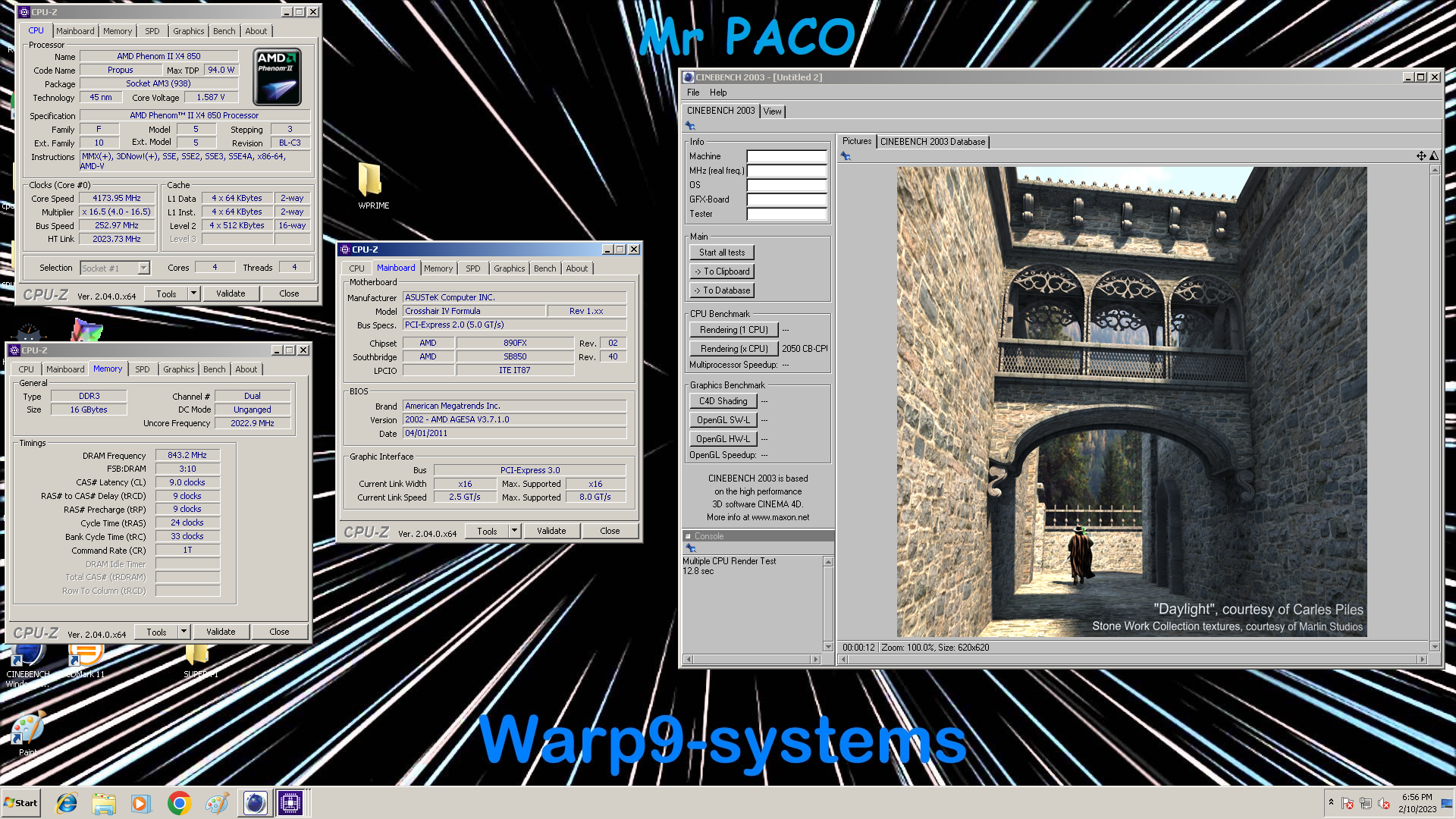Click the volume muted tray icon
This screenshot has width=1456, height=819.
[1384, 803]
